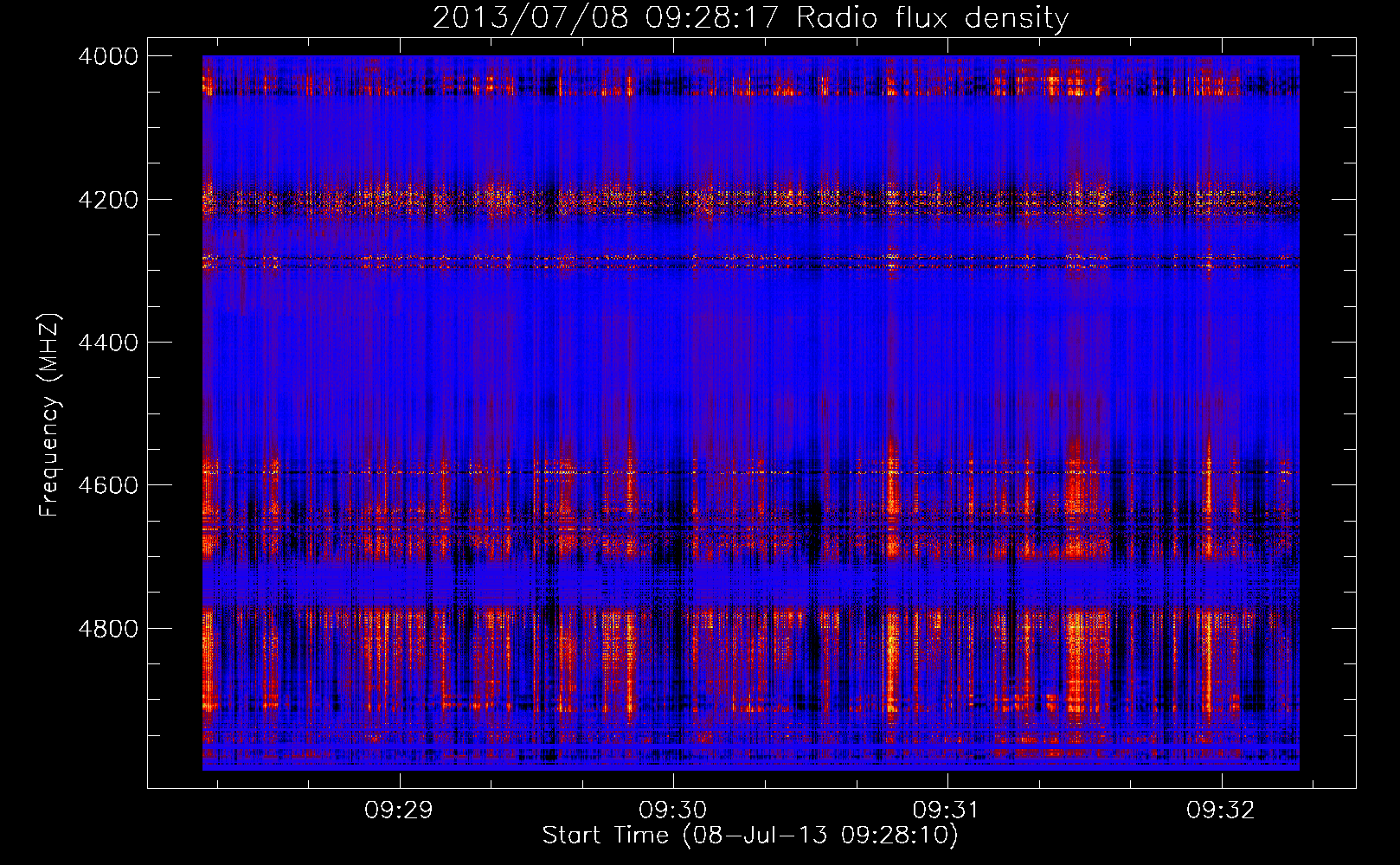Click the 09:29 time axis label
The image size is (1400, 865).
399,811
